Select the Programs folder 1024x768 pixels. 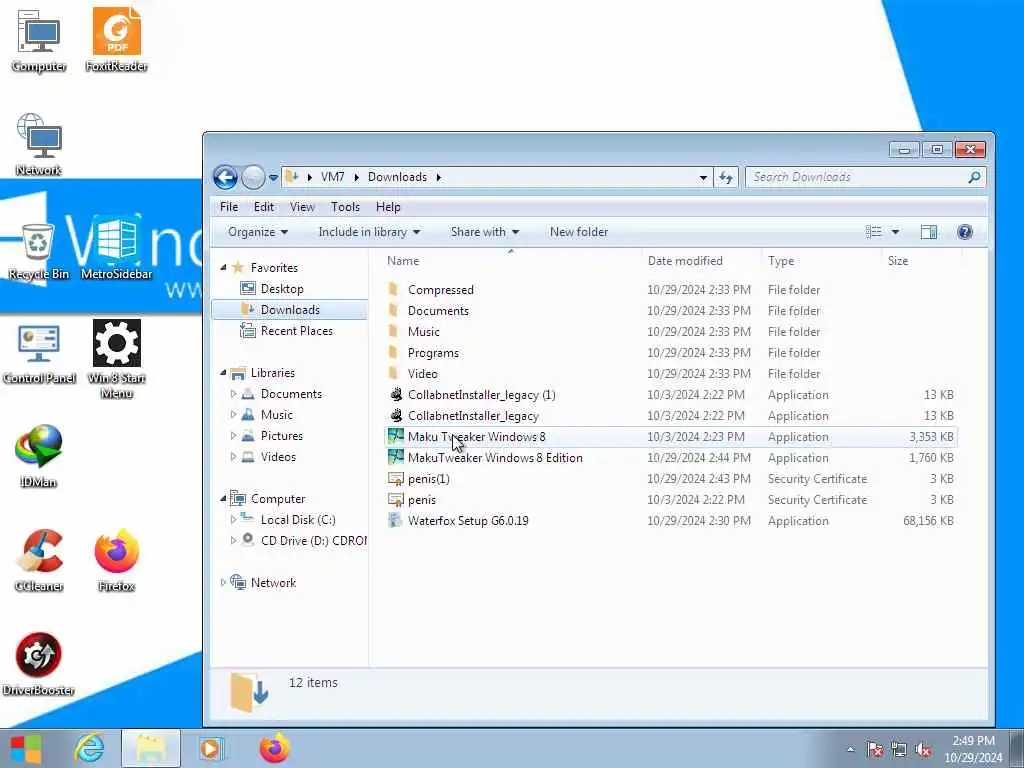671,353
